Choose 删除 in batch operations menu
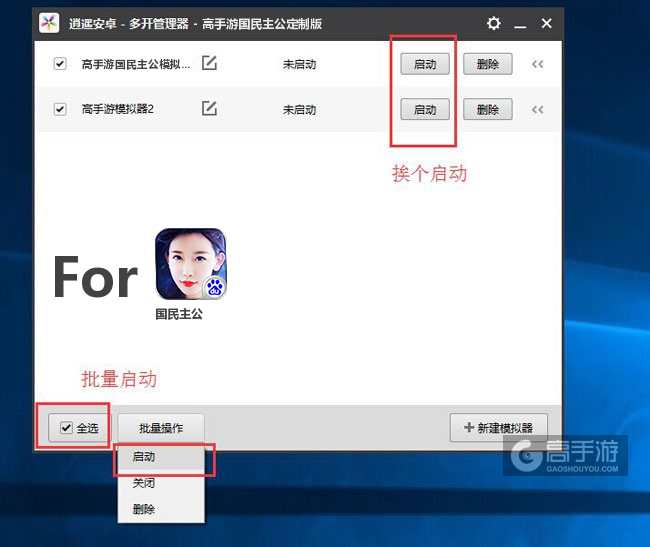Screen dimensions: 650x547 [161, 508]
